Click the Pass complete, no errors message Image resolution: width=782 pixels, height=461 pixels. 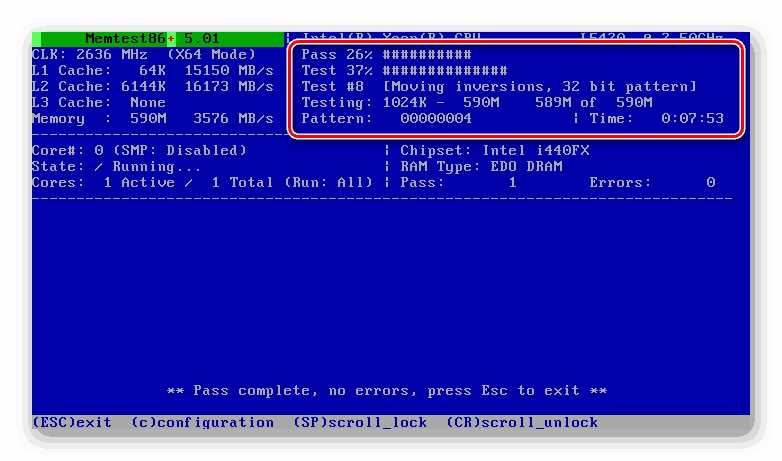click(x=387, y=390)
